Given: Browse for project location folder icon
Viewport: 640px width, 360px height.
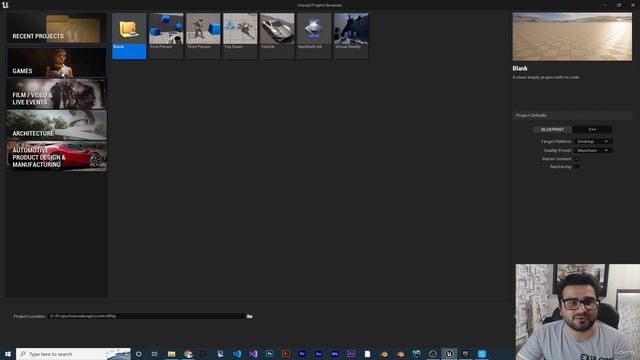Looking at the screenshot, I should (x=249, y=316).
